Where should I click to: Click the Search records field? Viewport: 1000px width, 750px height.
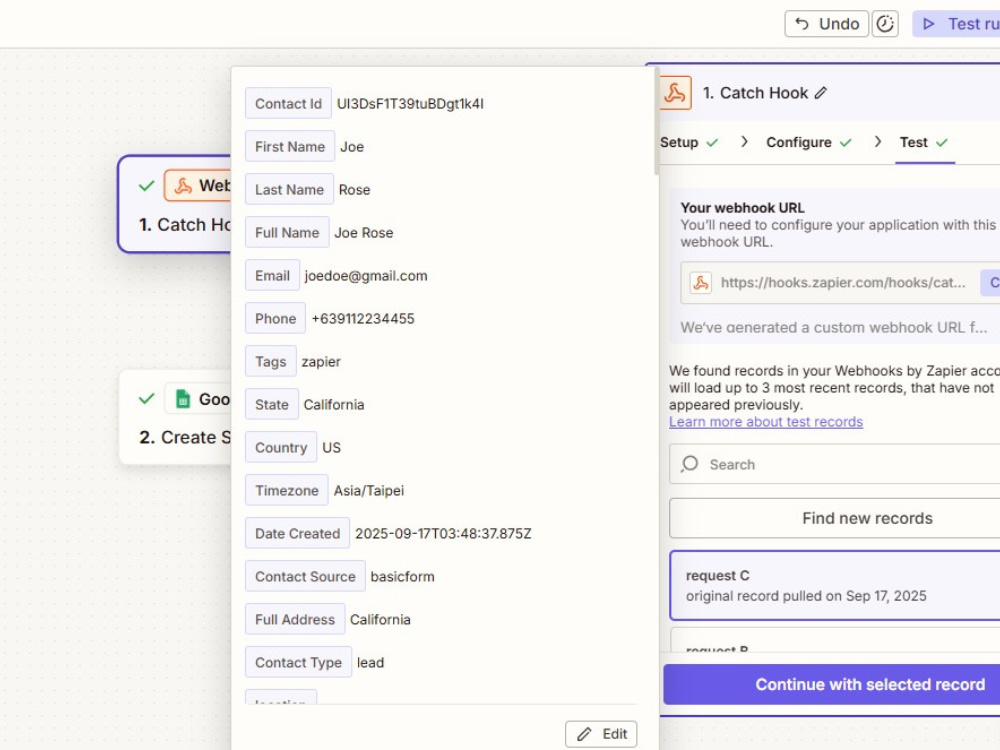834,464
